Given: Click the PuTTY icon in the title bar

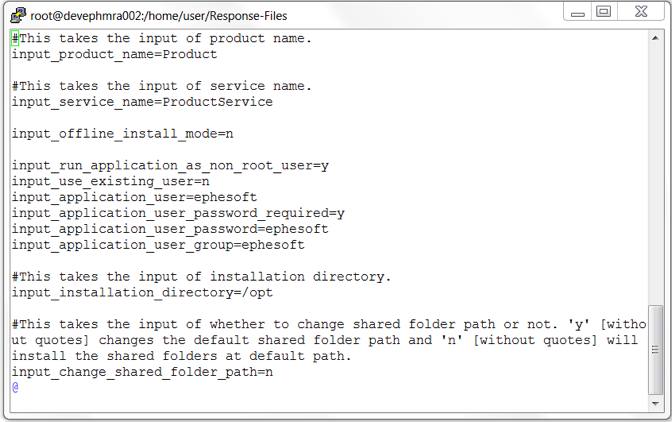Looking at the screenshot, I should pos(18,14).
